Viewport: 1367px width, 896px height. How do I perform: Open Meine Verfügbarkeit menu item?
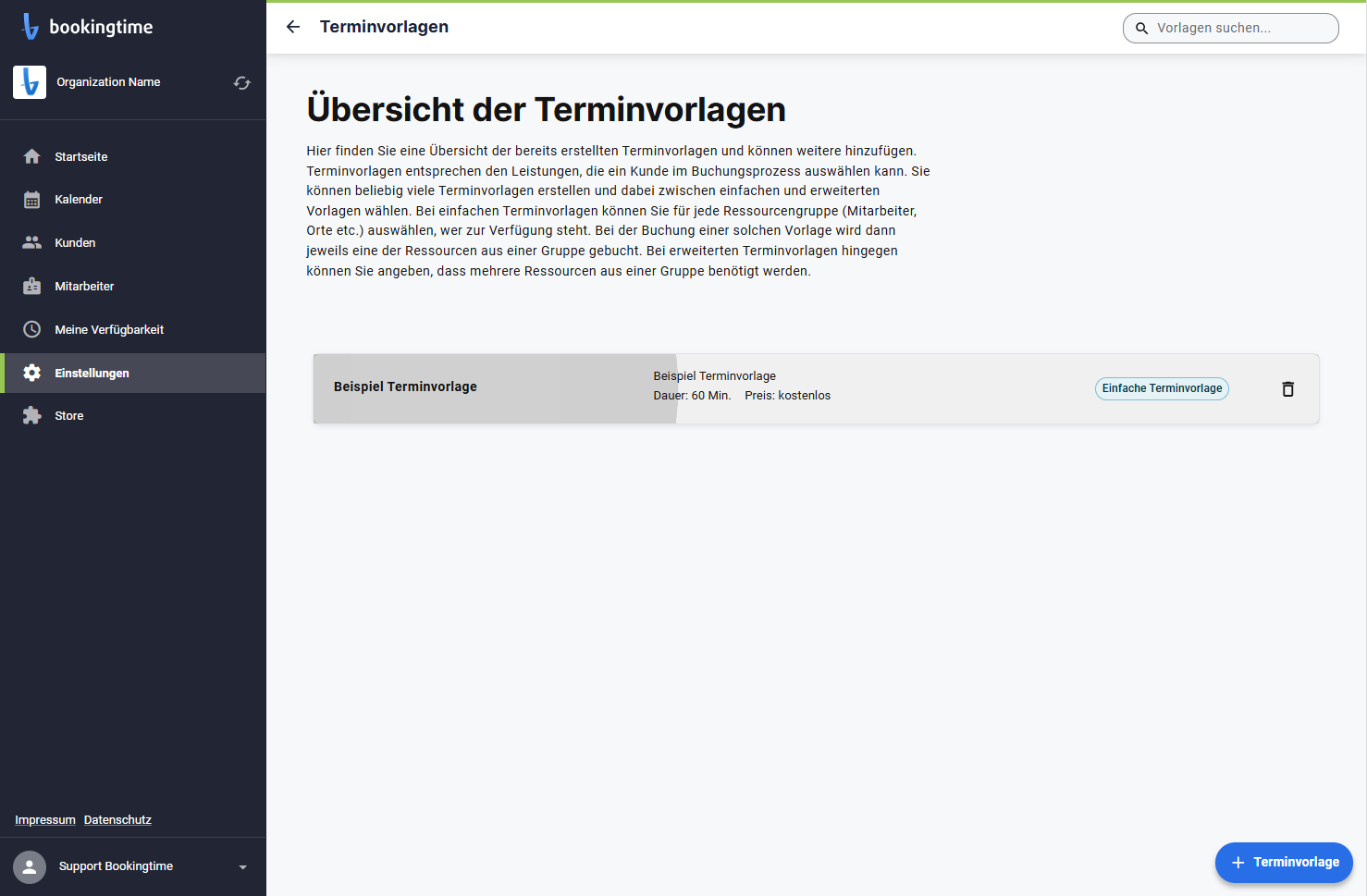click(x=133, y=329)
